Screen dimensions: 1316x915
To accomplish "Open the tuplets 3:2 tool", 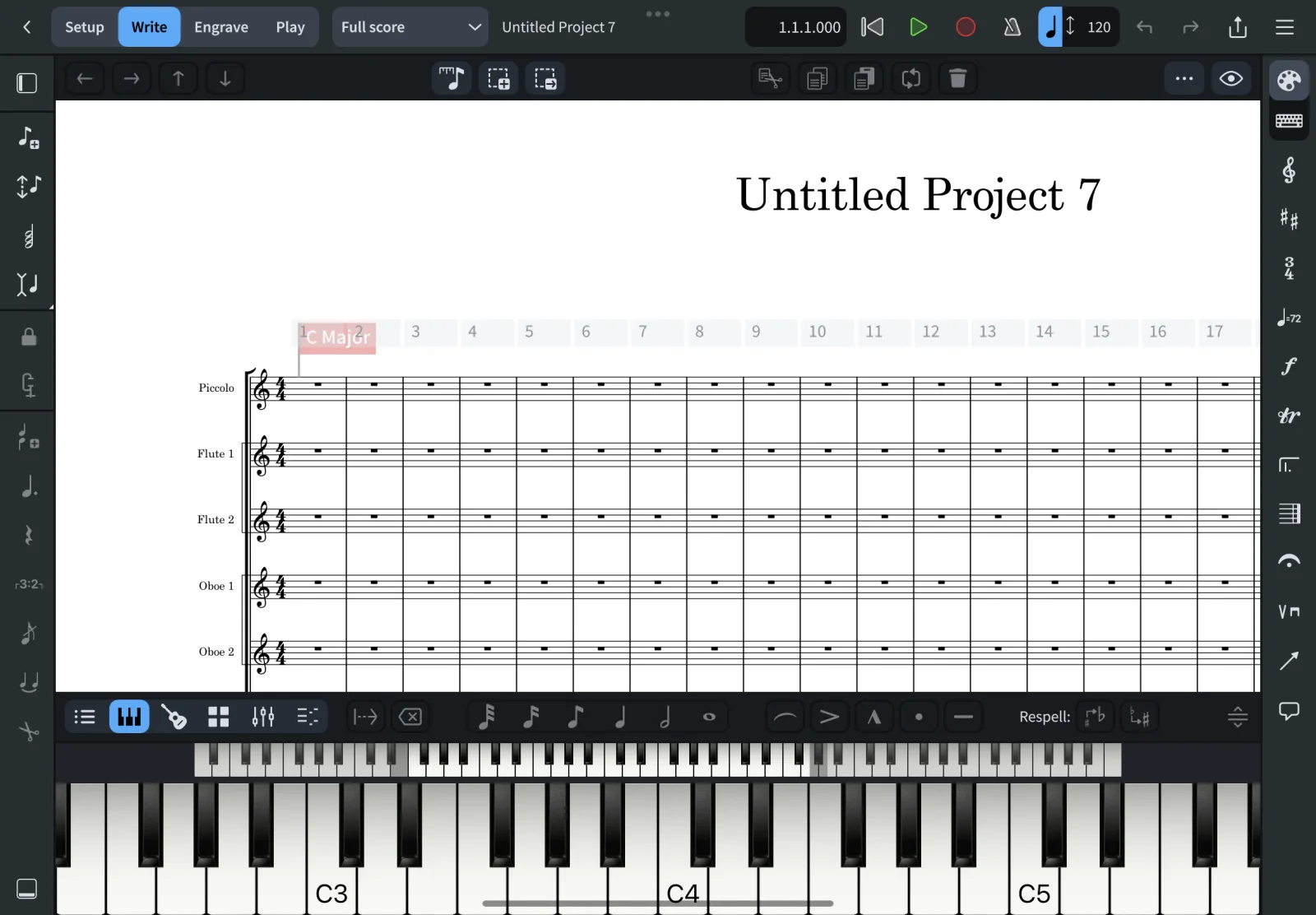I will (28, 584).
